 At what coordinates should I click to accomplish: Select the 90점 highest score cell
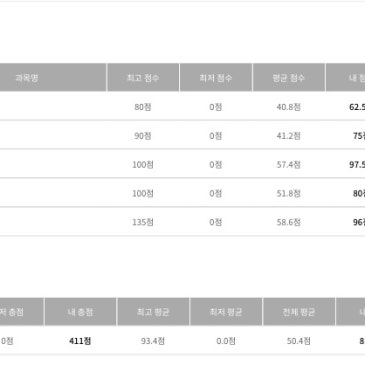[143, 136]
